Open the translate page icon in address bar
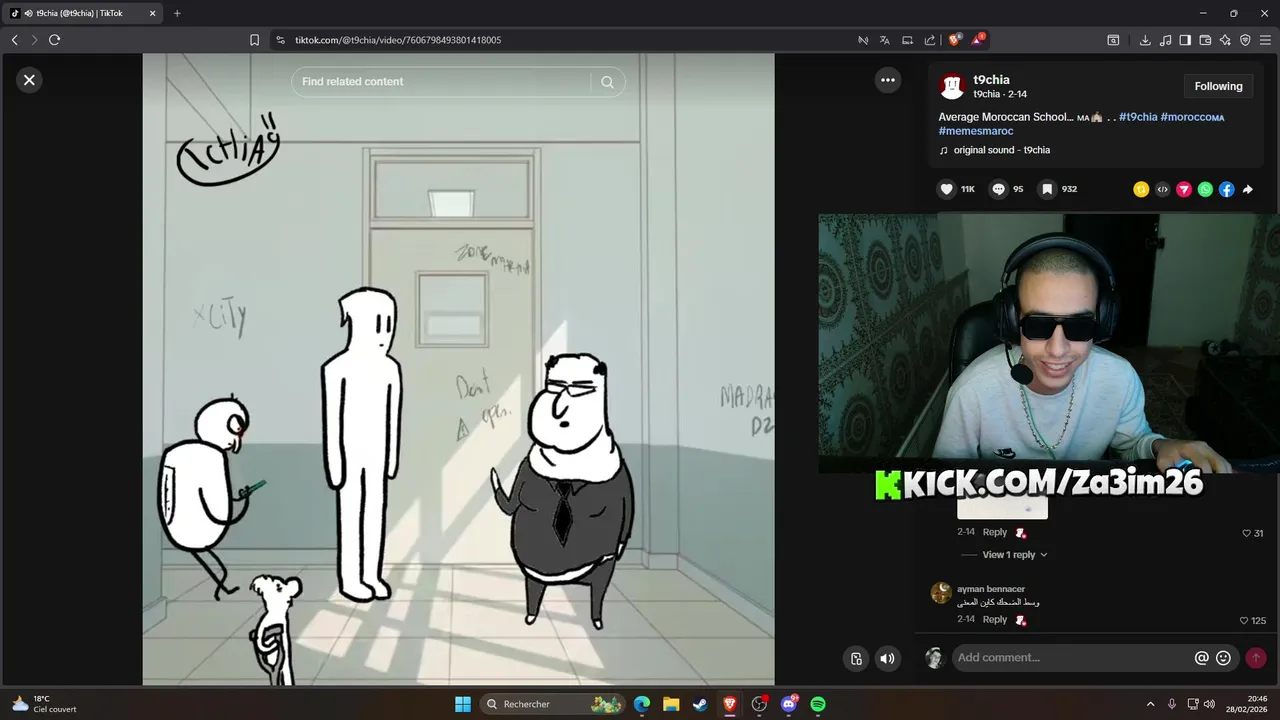Viewport: 1280px width, 720px height. click(885, 40)
